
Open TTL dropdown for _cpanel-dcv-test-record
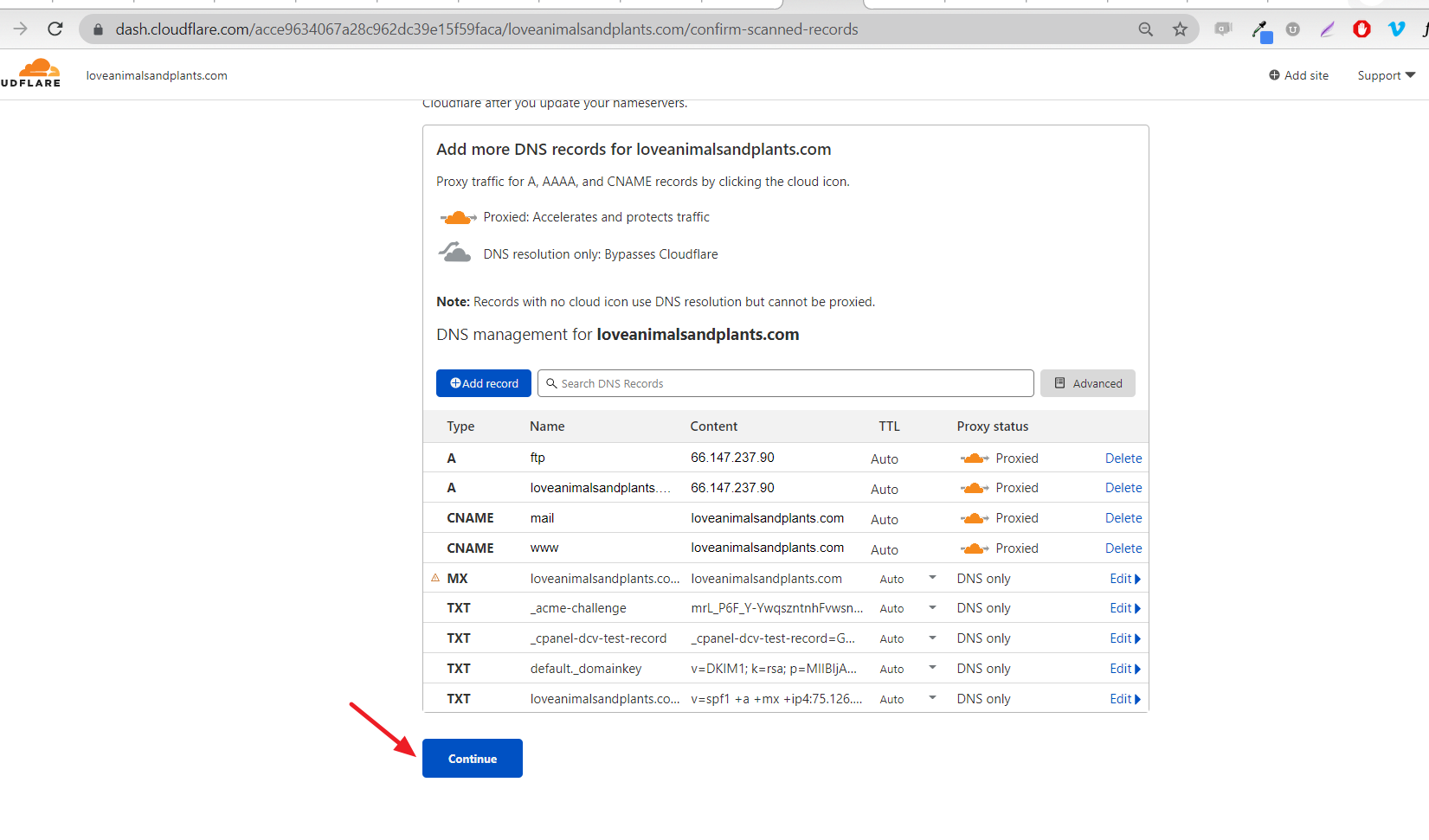(932, 638)
